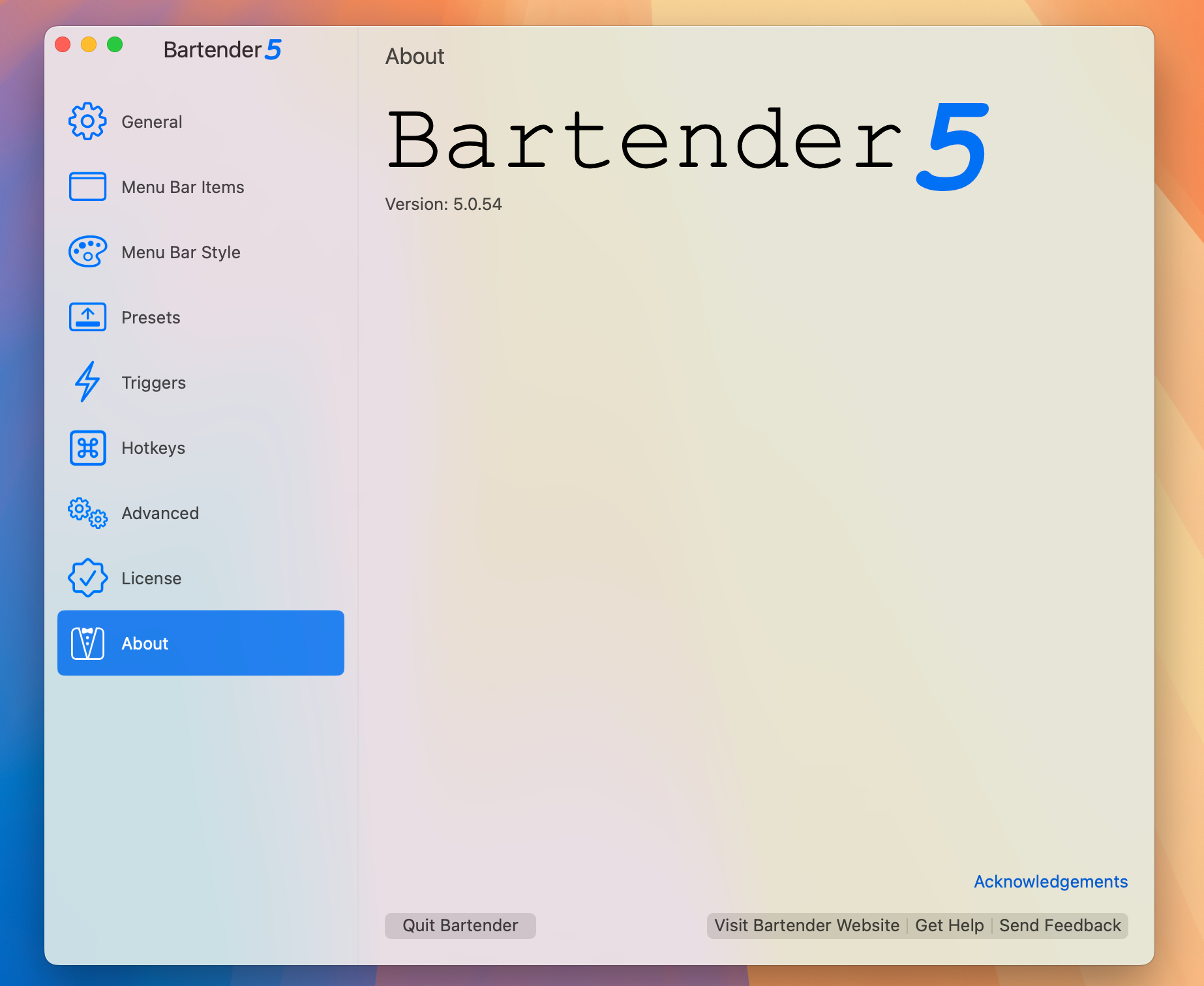Click the License checkmark seal icon

click(x=87, y=578)
